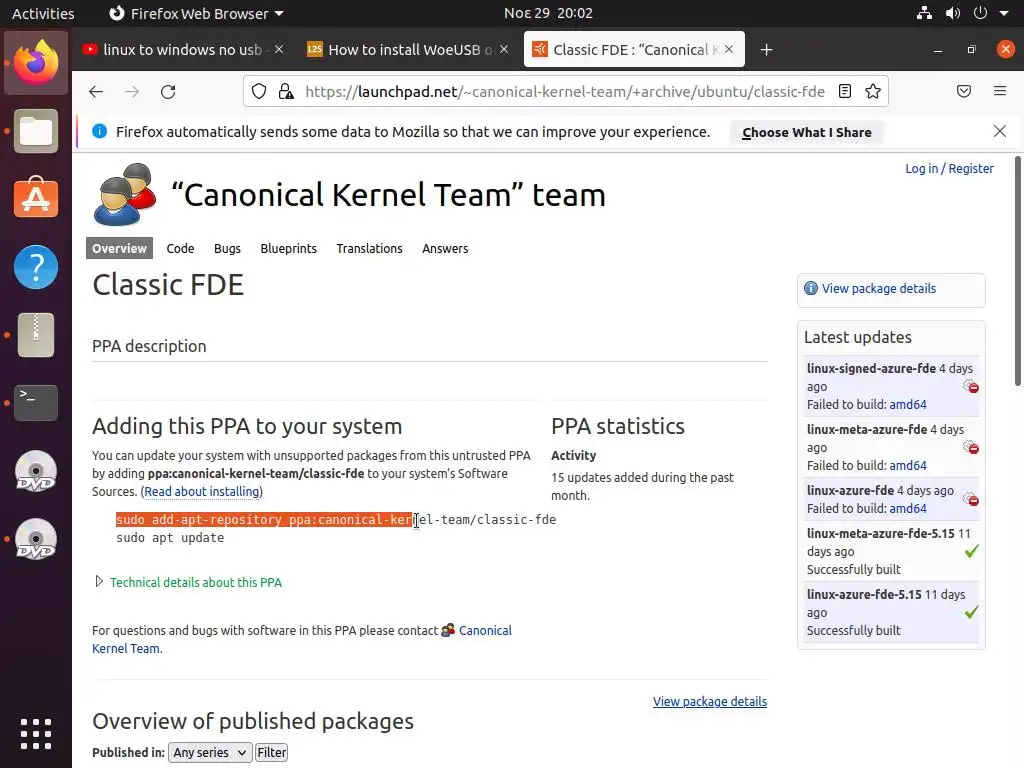
Task: Follow the Read about installing link
Action: [202, 492]
